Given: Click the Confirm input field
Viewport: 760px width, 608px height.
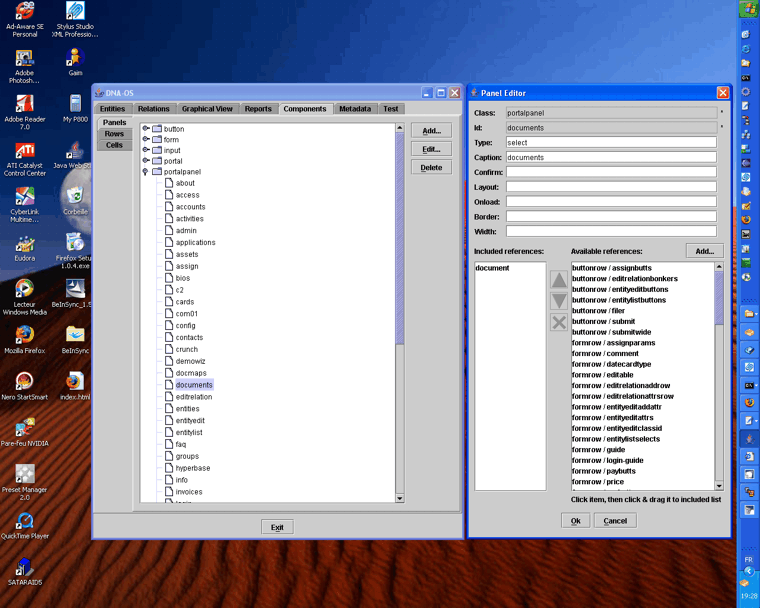Looking at the screenshot, I should [x=611, y=172].
